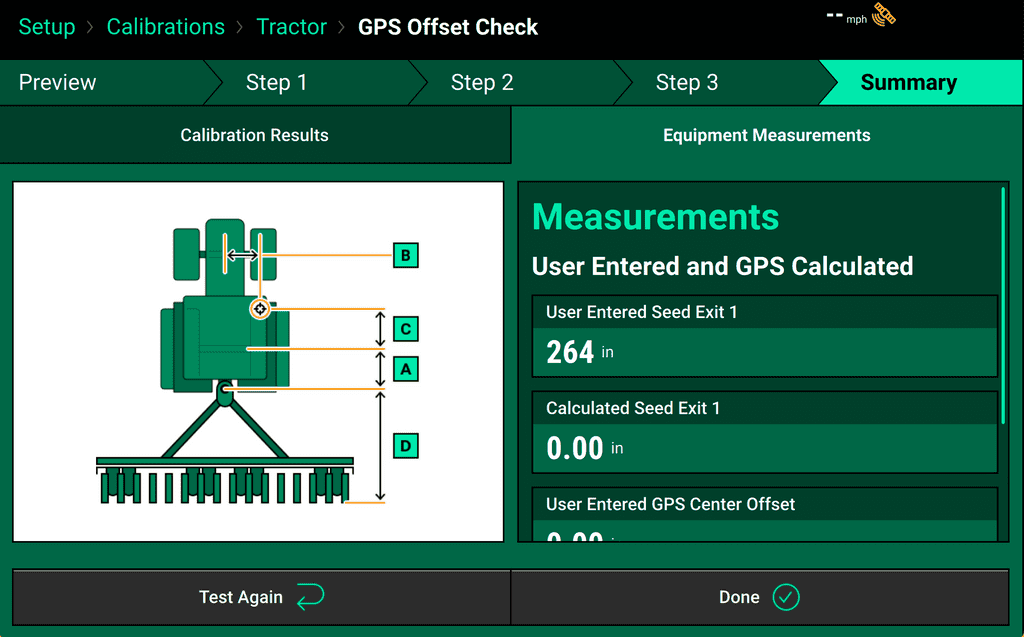
Task: Navigate to Setup in the breadcrumb
Action: click(47, 27)
